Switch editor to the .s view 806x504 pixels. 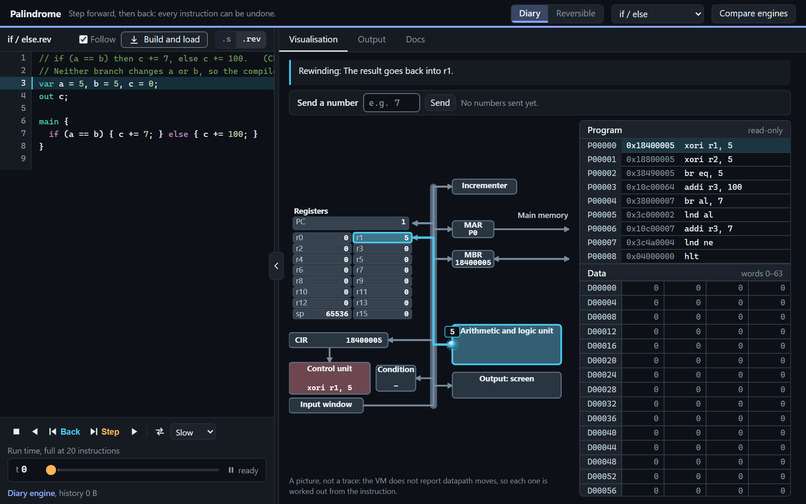point(227,39)
